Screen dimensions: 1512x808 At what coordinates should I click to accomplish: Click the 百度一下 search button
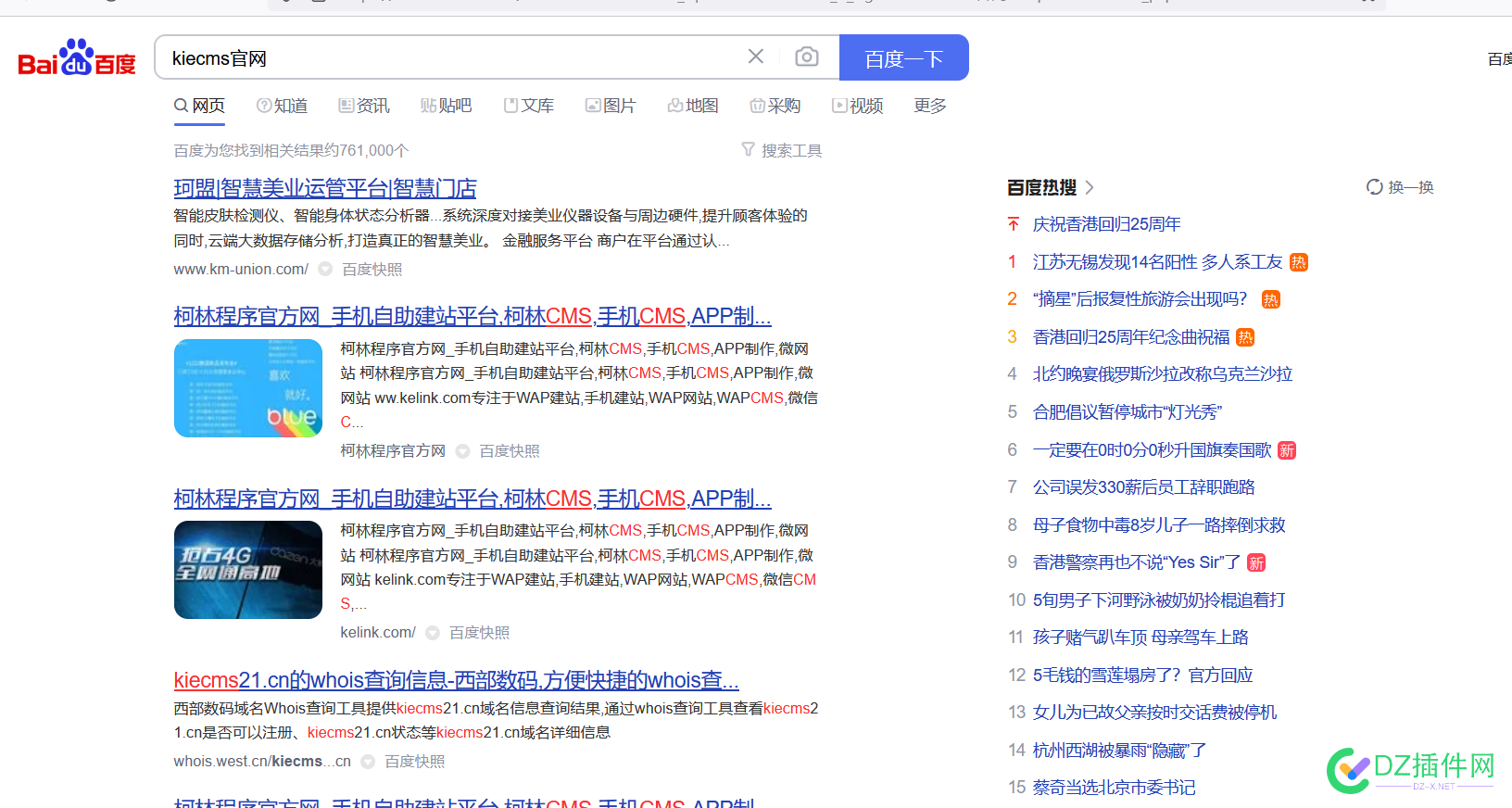(904, 57)
